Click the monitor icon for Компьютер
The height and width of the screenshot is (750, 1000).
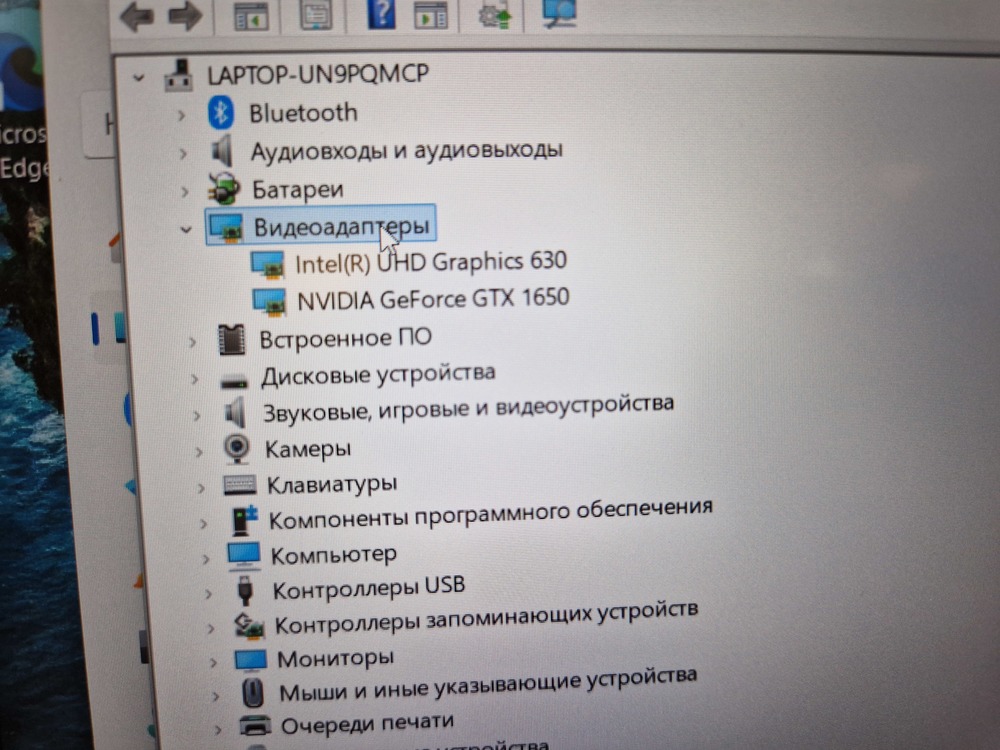(244, 555)
